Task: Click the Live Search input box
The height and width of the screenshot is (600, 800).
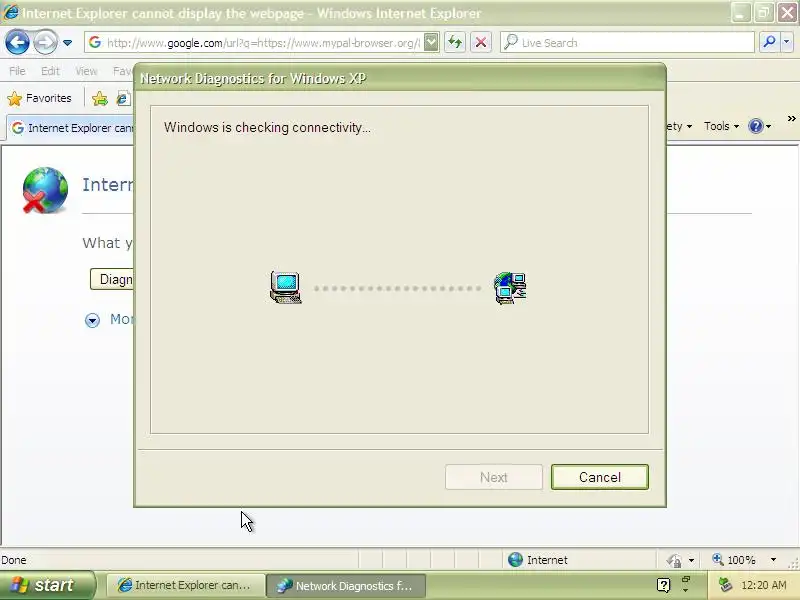Action: click(x=628, y=43)
